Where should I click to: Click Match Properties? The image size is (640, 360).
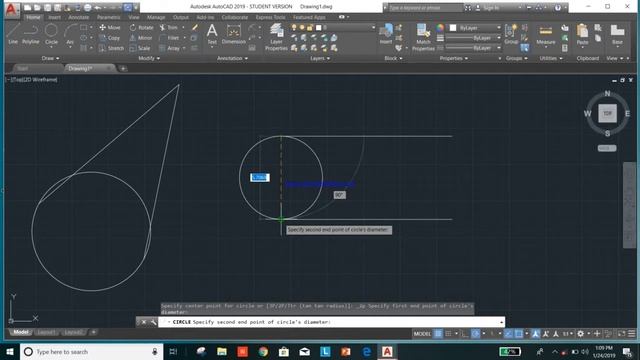coord(423,37)
